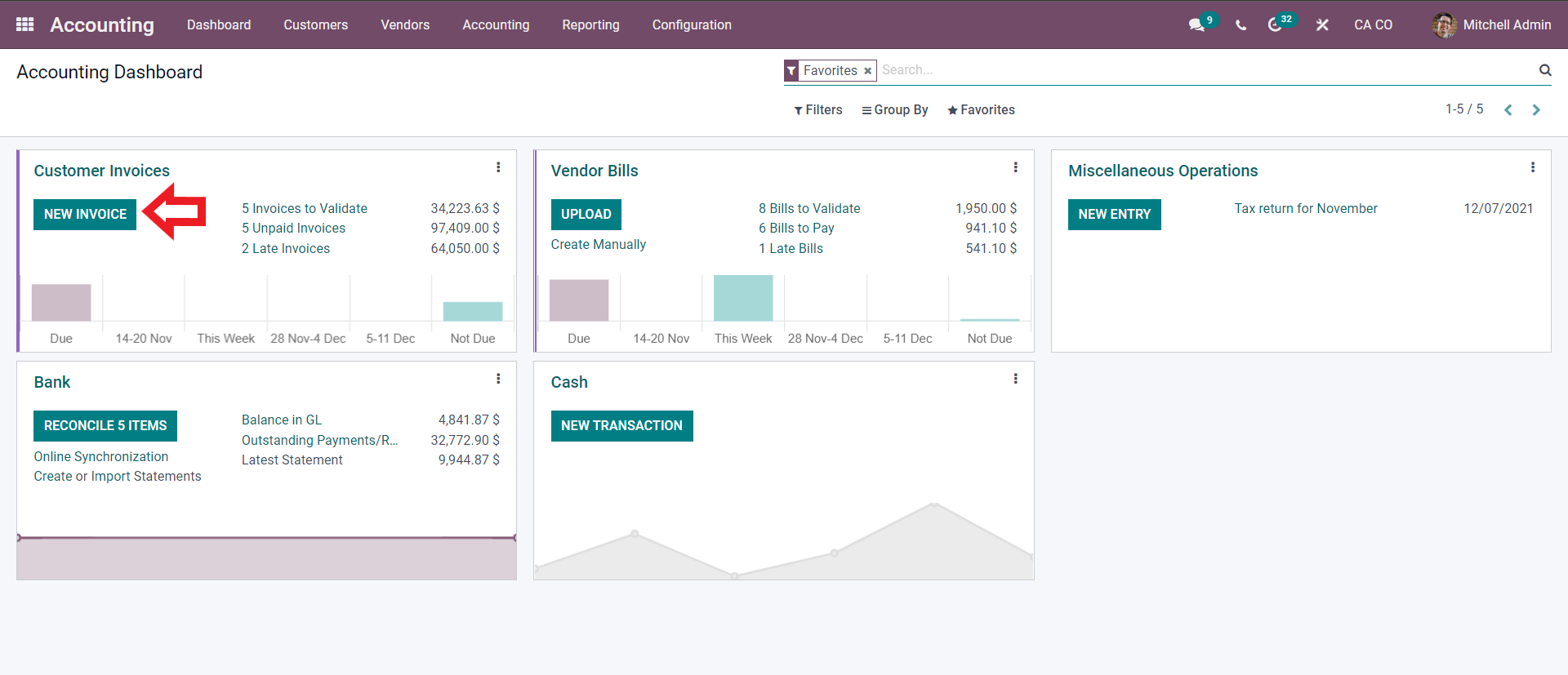Remove the Favorites filter tag
Image resolution: width=1568 pixels, height=675 pixels.
[x=867, y=71]
